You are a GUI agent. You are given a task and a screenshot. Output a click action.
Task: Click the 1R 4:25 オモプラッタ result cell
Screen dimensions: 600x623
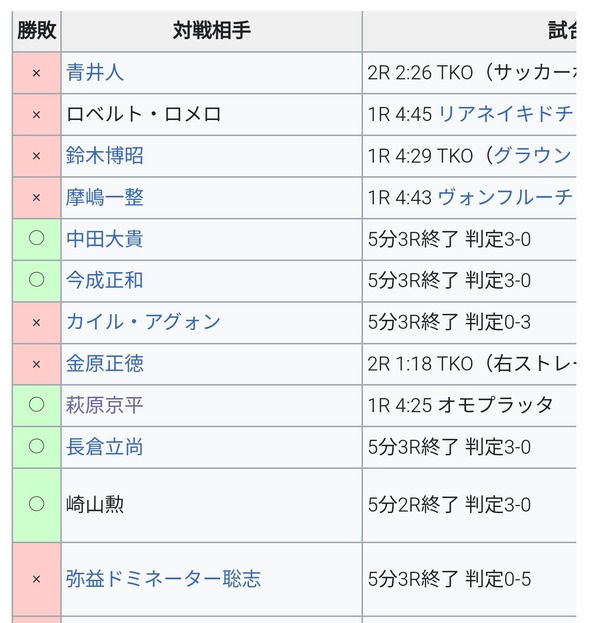pos(460,405)
